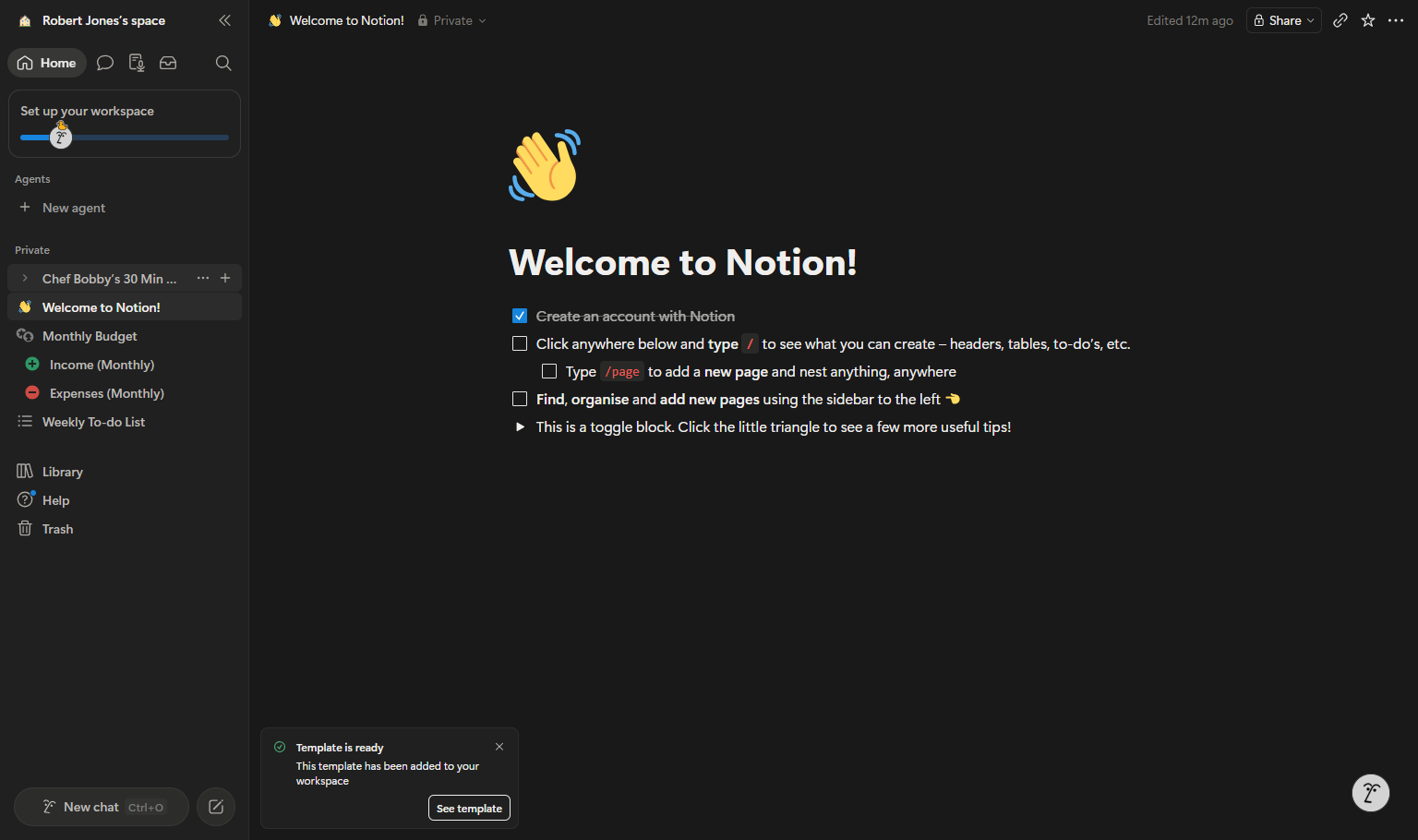Add page to favorites with star icon

(1368, 20)
